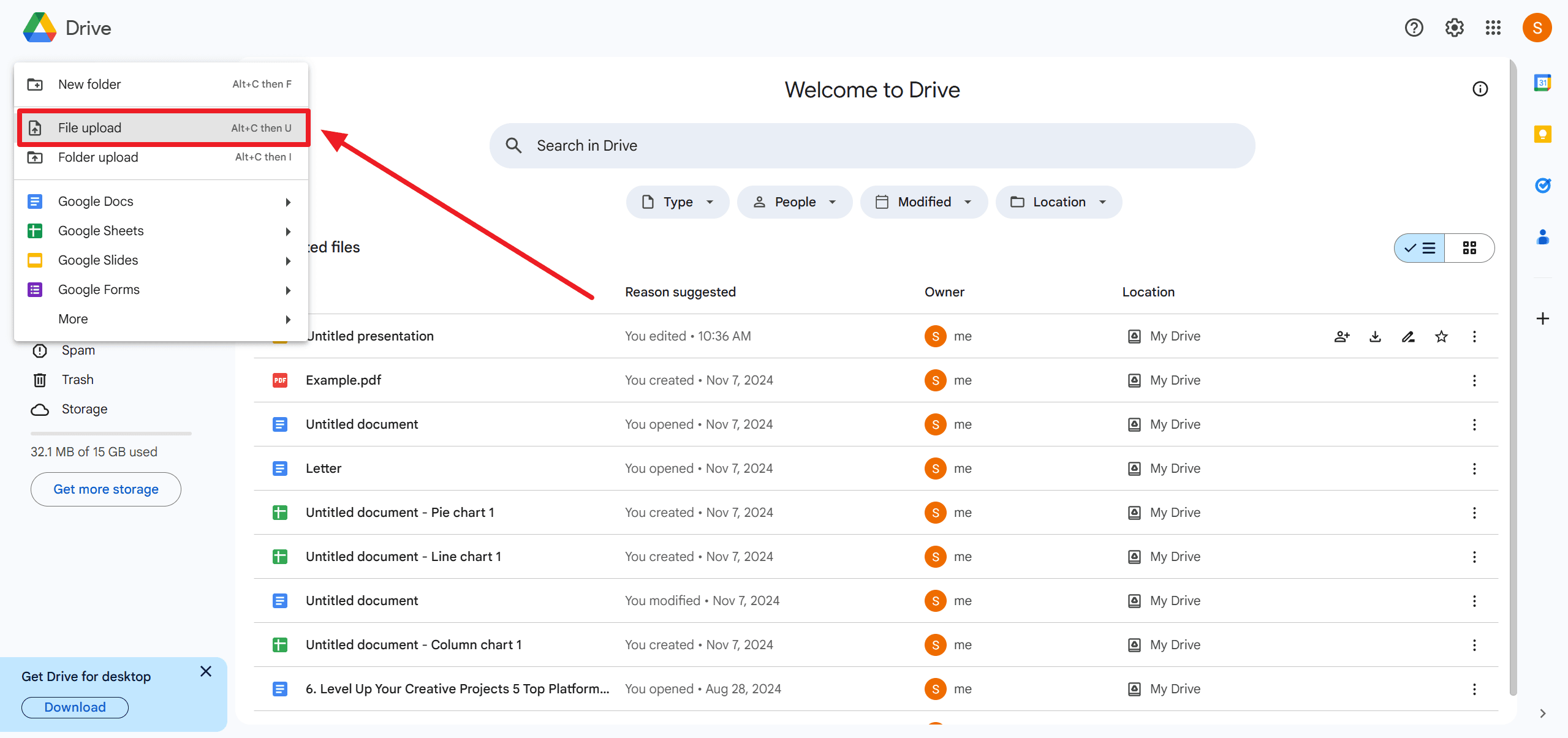Open the Location filter dropdown
The width and height of the screenshot is (1568, 738).
tap(1058, 202)
